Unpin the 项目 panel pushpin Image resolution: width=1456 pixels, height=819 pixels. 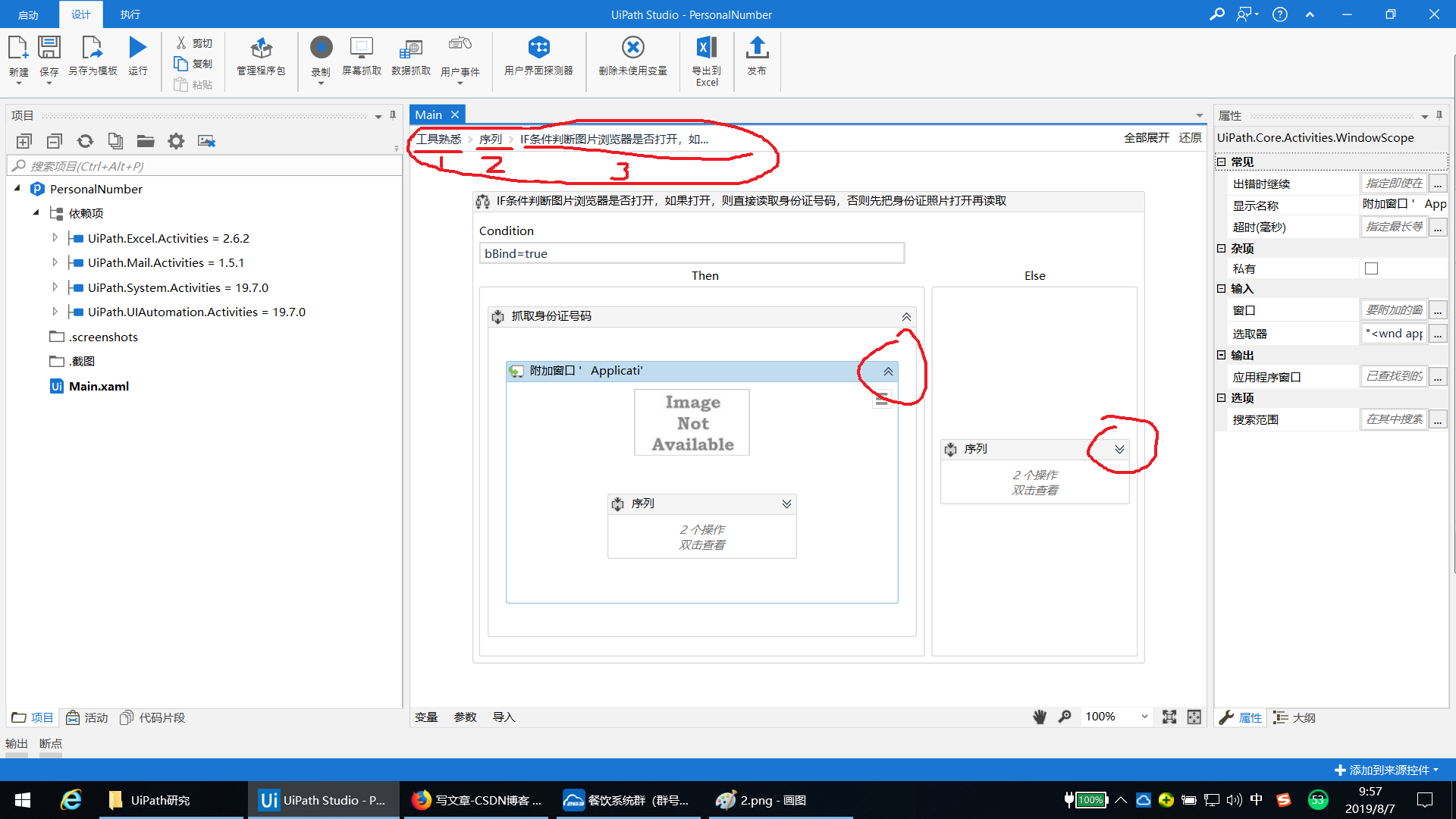click(x=392, y=115)
